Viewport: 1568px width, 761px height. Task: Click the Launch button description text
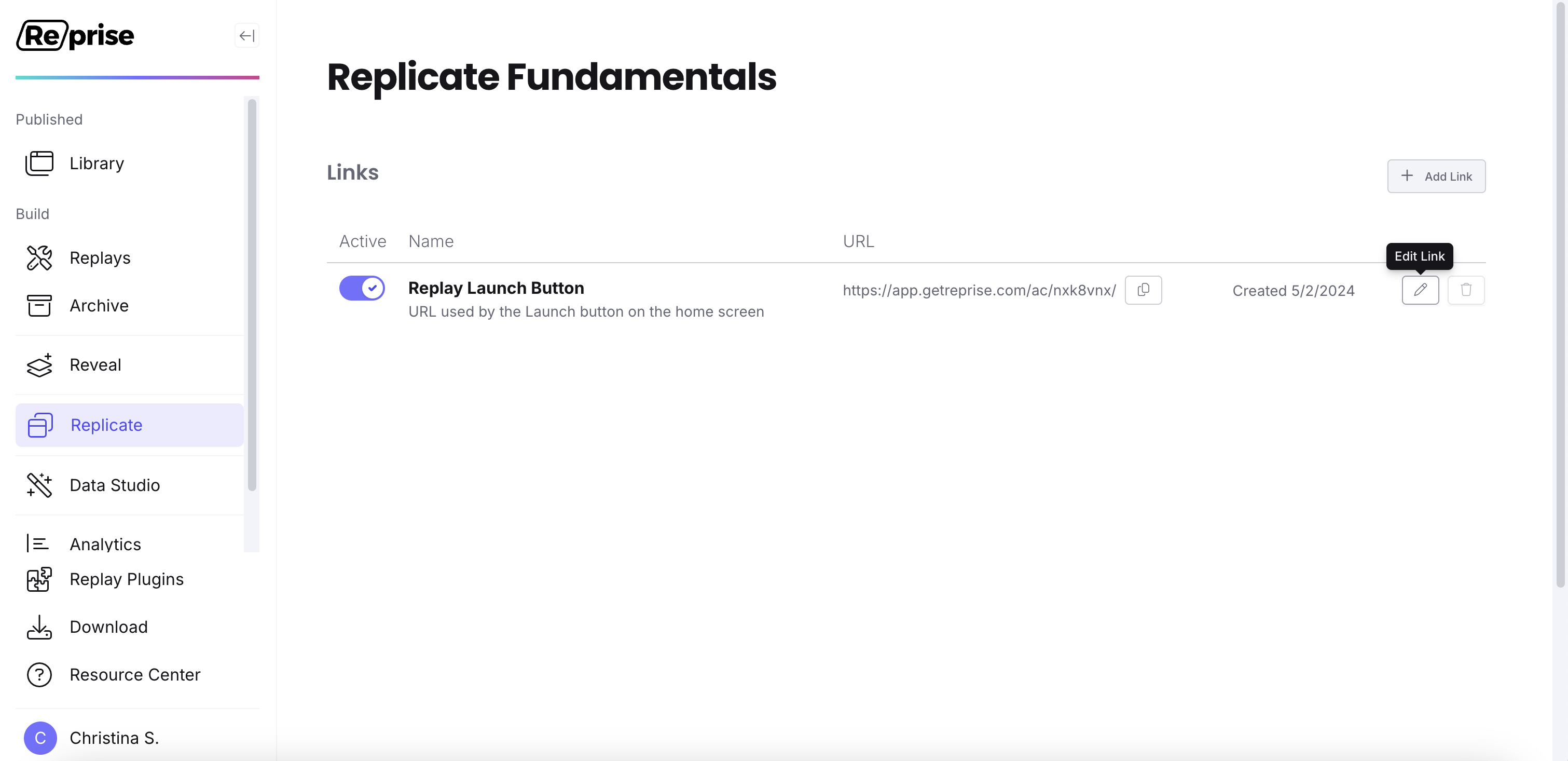click(586, 311)
